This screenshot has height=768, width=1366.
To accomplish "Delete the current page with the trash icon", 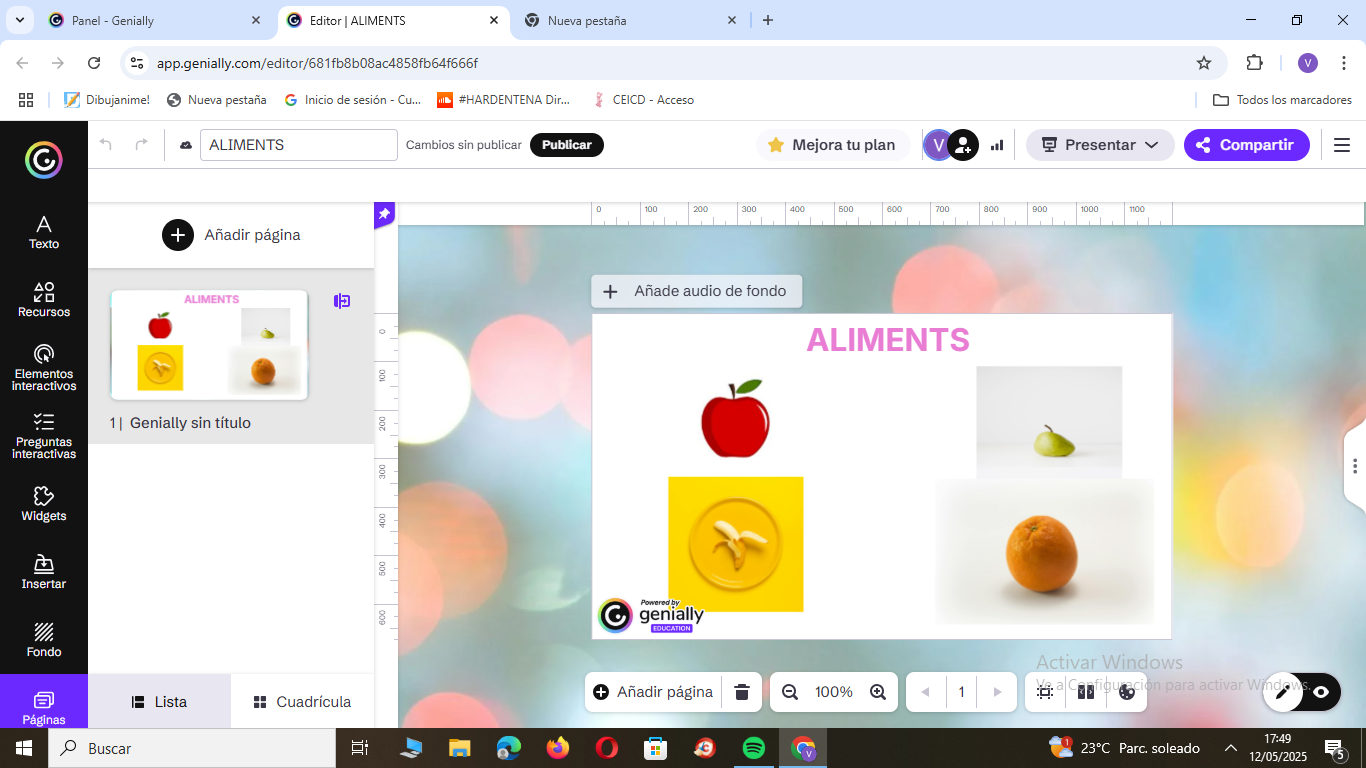I will point(741,691).
